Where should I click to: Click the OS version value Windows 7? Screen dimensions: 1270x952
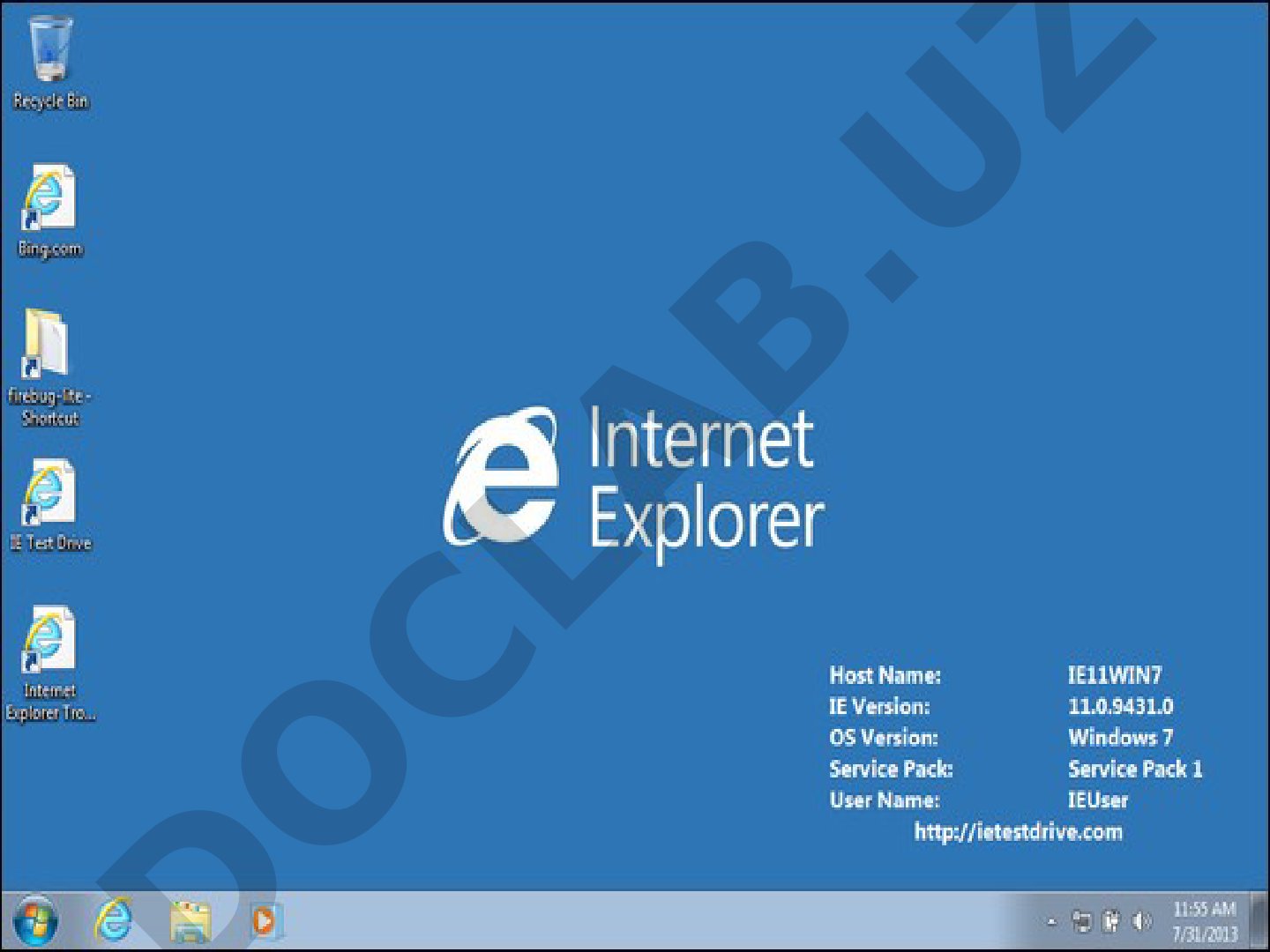pyautogui.click(x=1121, y=737)
